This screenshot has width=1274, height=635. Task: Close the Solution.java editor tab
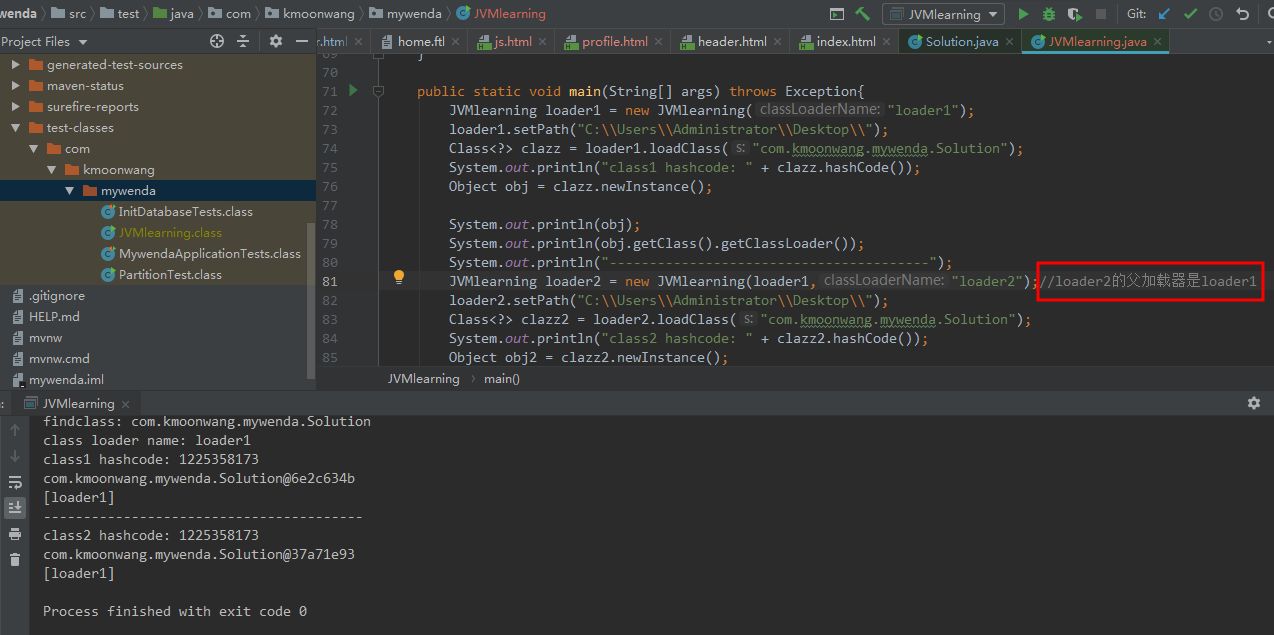(1009, 42)
